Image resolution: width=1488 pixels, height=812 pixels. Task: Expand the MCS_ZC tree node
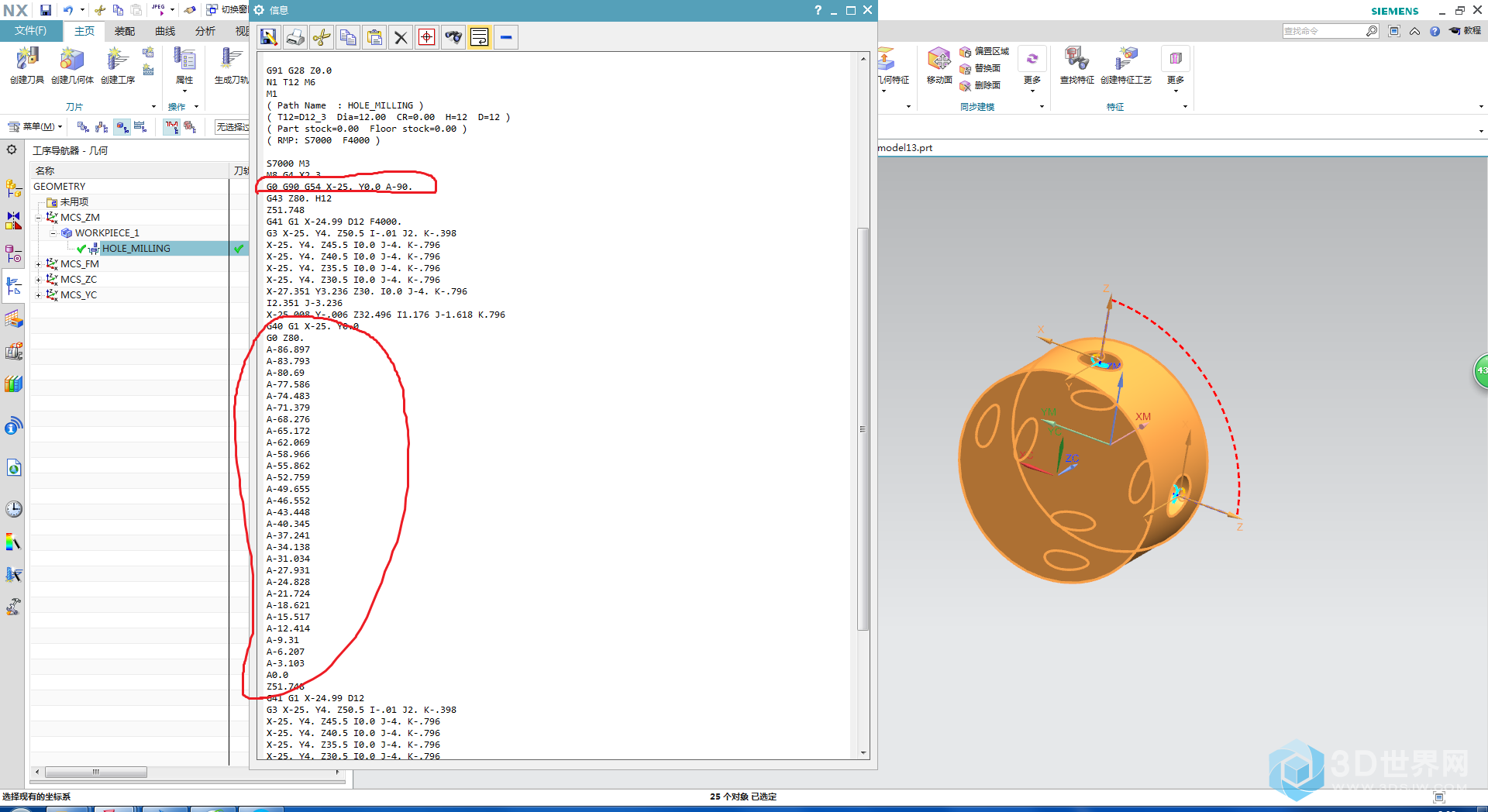[38, 280]
